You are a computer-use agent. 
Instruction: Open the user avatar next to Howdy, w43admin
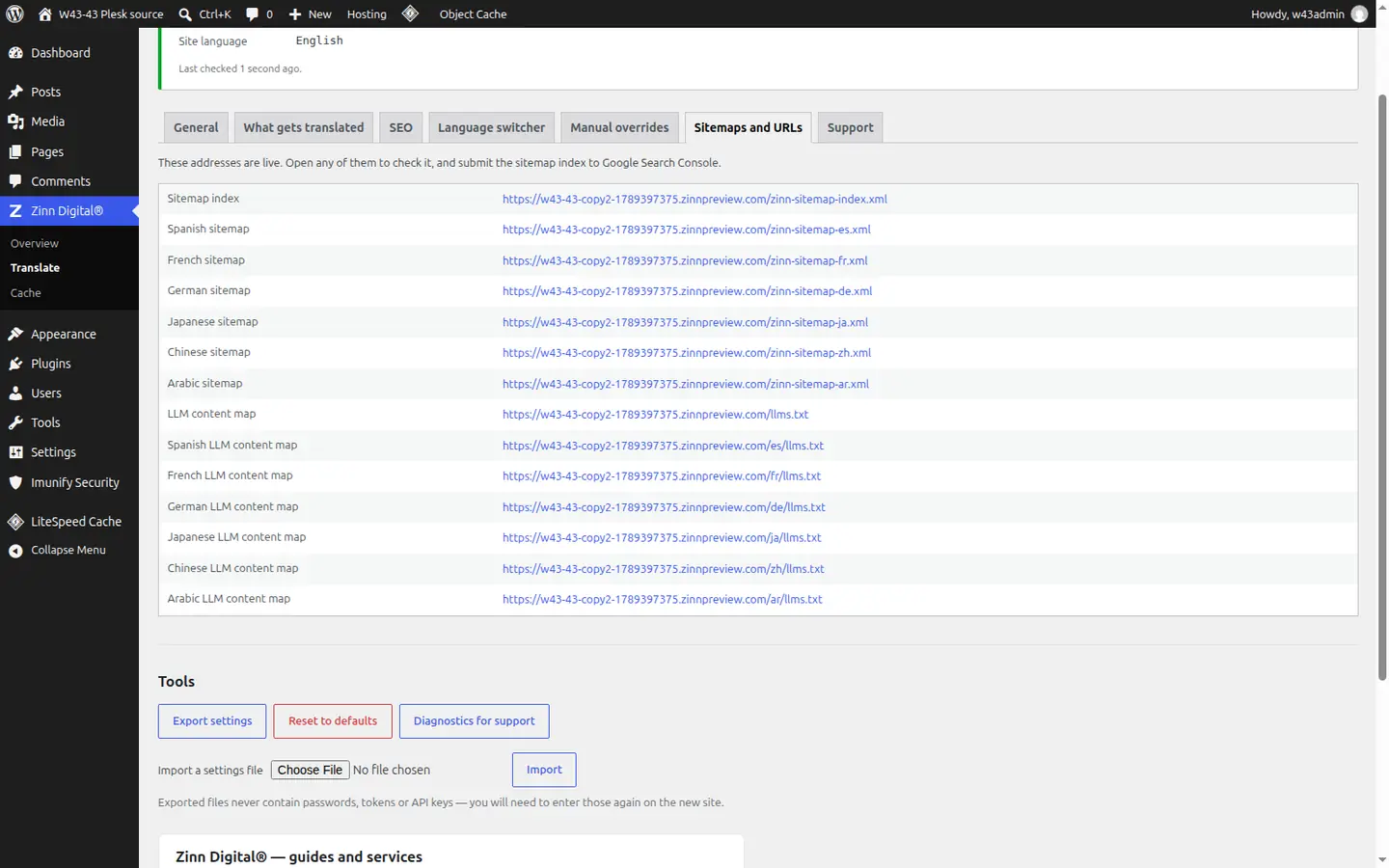pos(1359,14)
